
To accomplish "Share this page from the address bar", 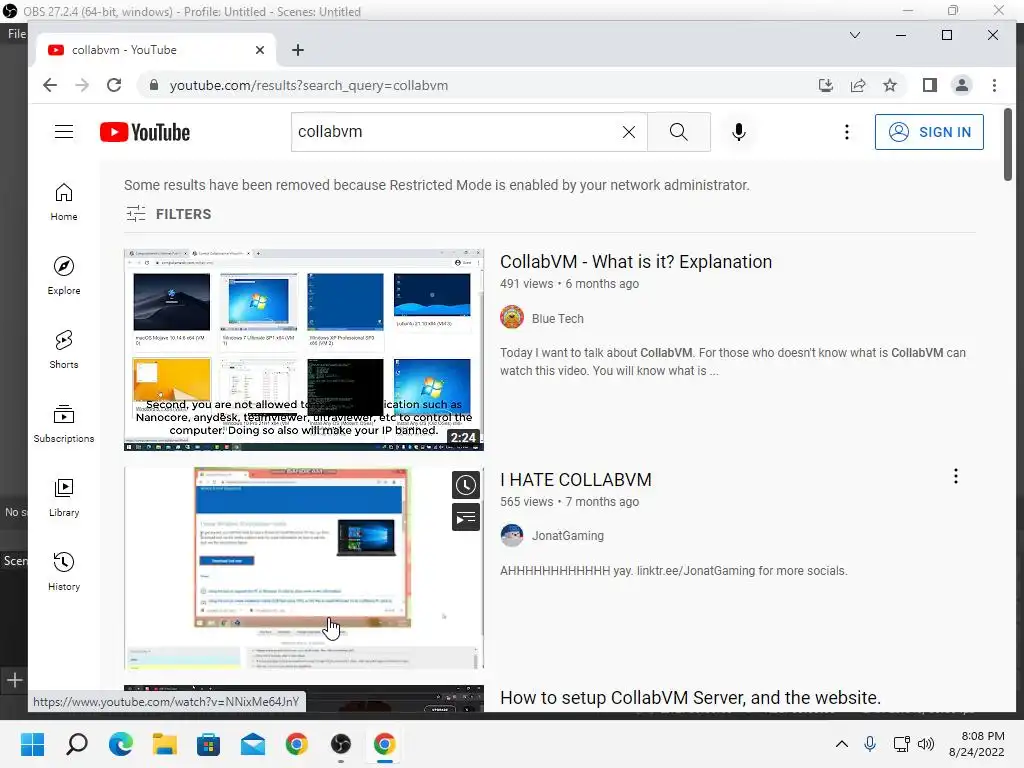I will tap(858, 86).
